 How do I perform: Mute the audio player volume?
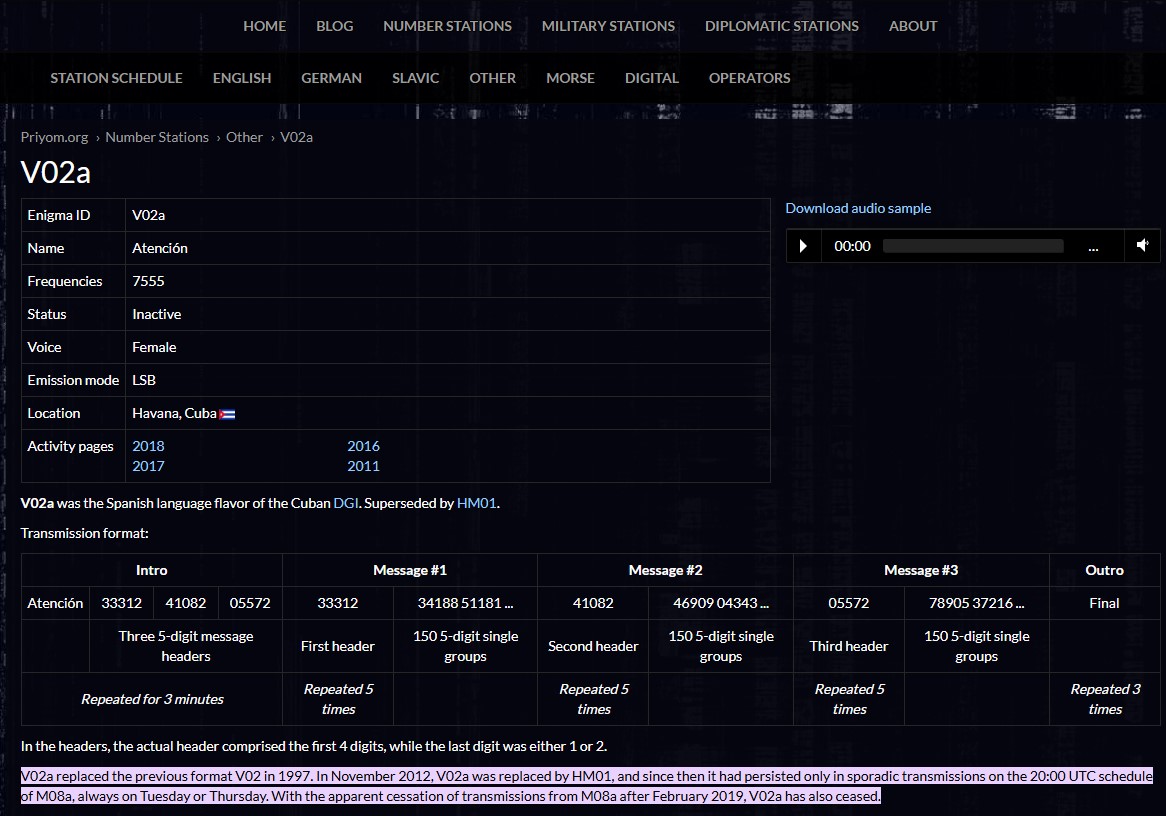(1142, 246)
